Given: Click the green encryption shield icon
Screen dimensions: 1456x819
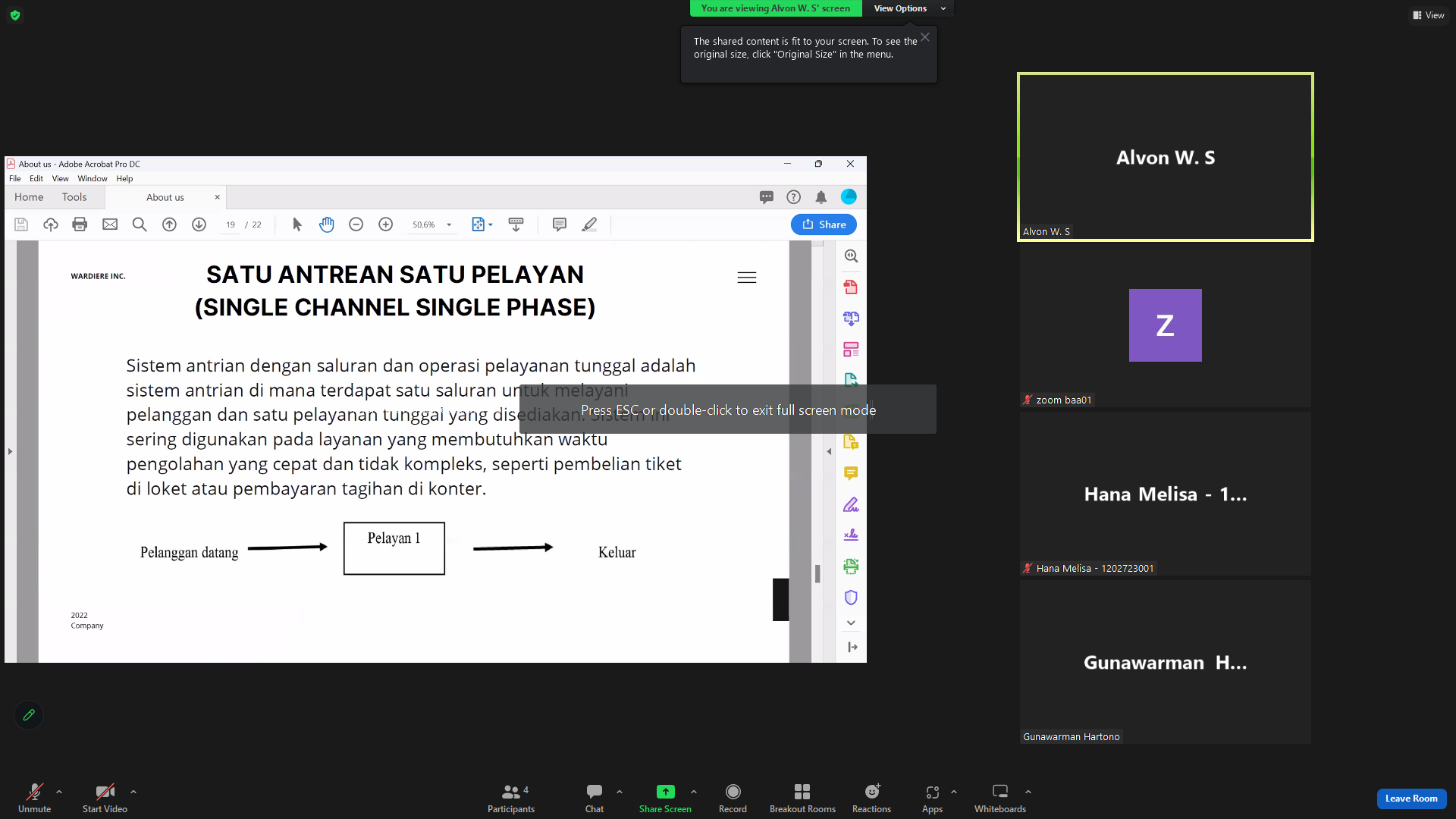Looking at the screenshot, I should click(15, 15).
